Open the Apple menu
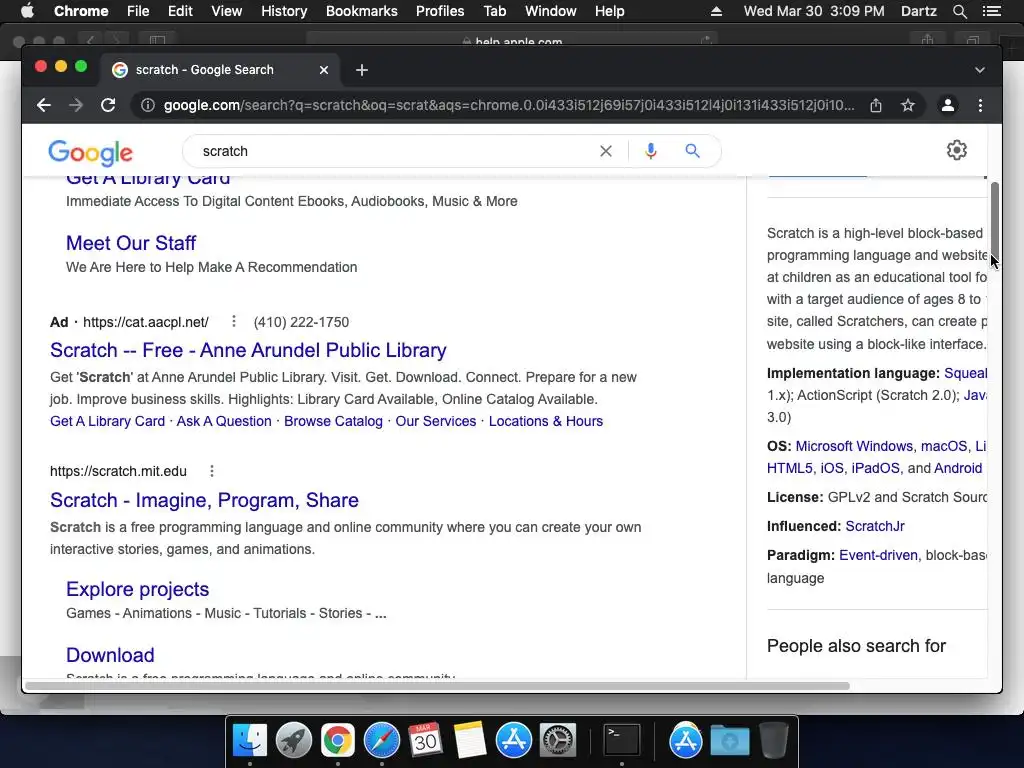1024x768 pixels. click(27, 11)
